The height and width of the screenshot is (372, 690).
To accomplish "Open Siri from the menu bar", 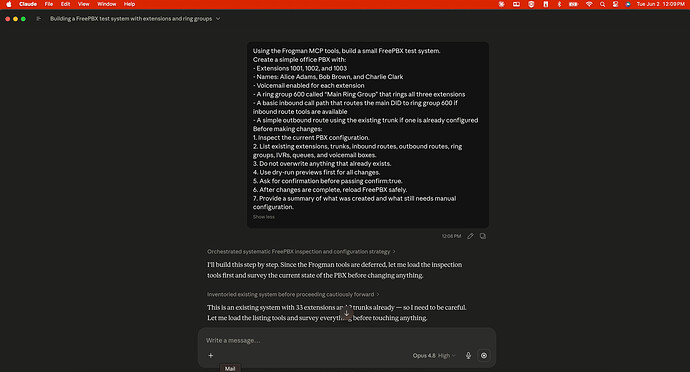I will [x=628, y=4].
